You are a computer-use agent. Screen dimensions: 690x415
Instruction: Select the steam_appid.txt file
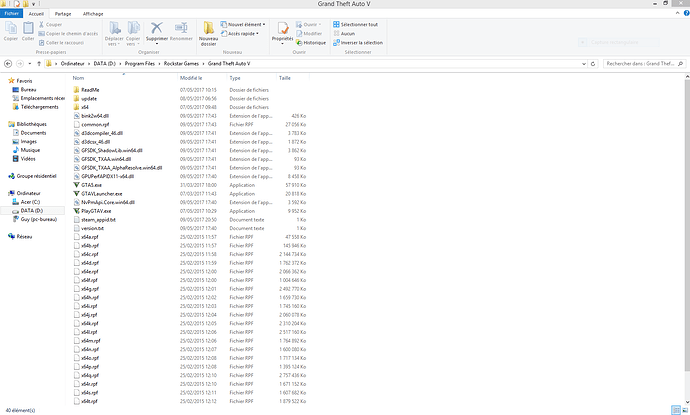pyautogui.click(x=98, y=220)
